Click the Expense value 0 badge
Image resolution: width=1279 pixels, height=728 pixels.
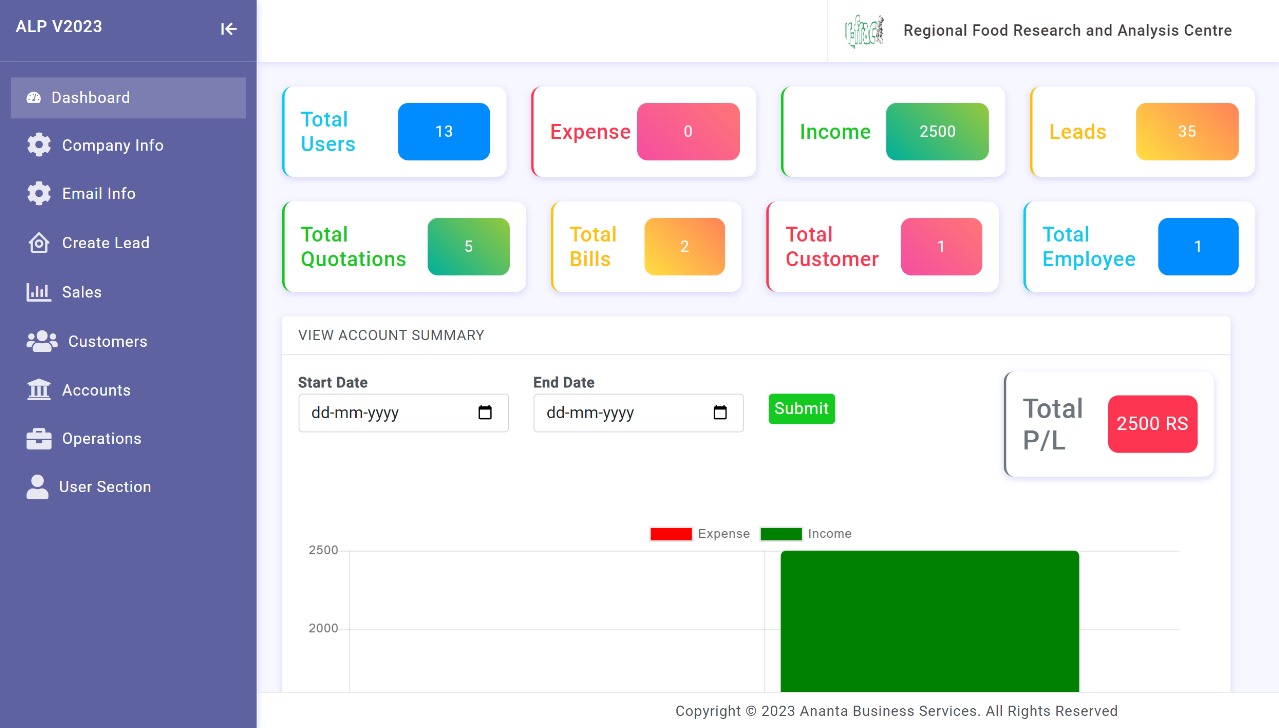point(688,131)
